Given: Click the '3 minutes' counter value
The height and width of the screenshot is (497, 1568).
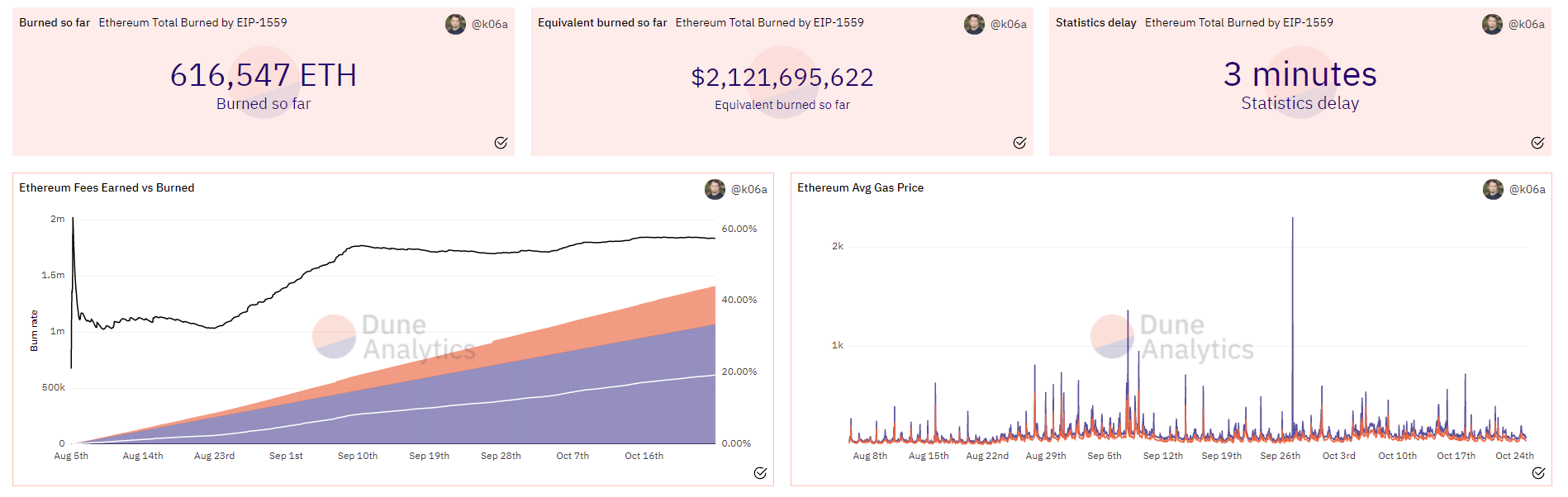Looking at the screenshot, I should click(1300, 74).
